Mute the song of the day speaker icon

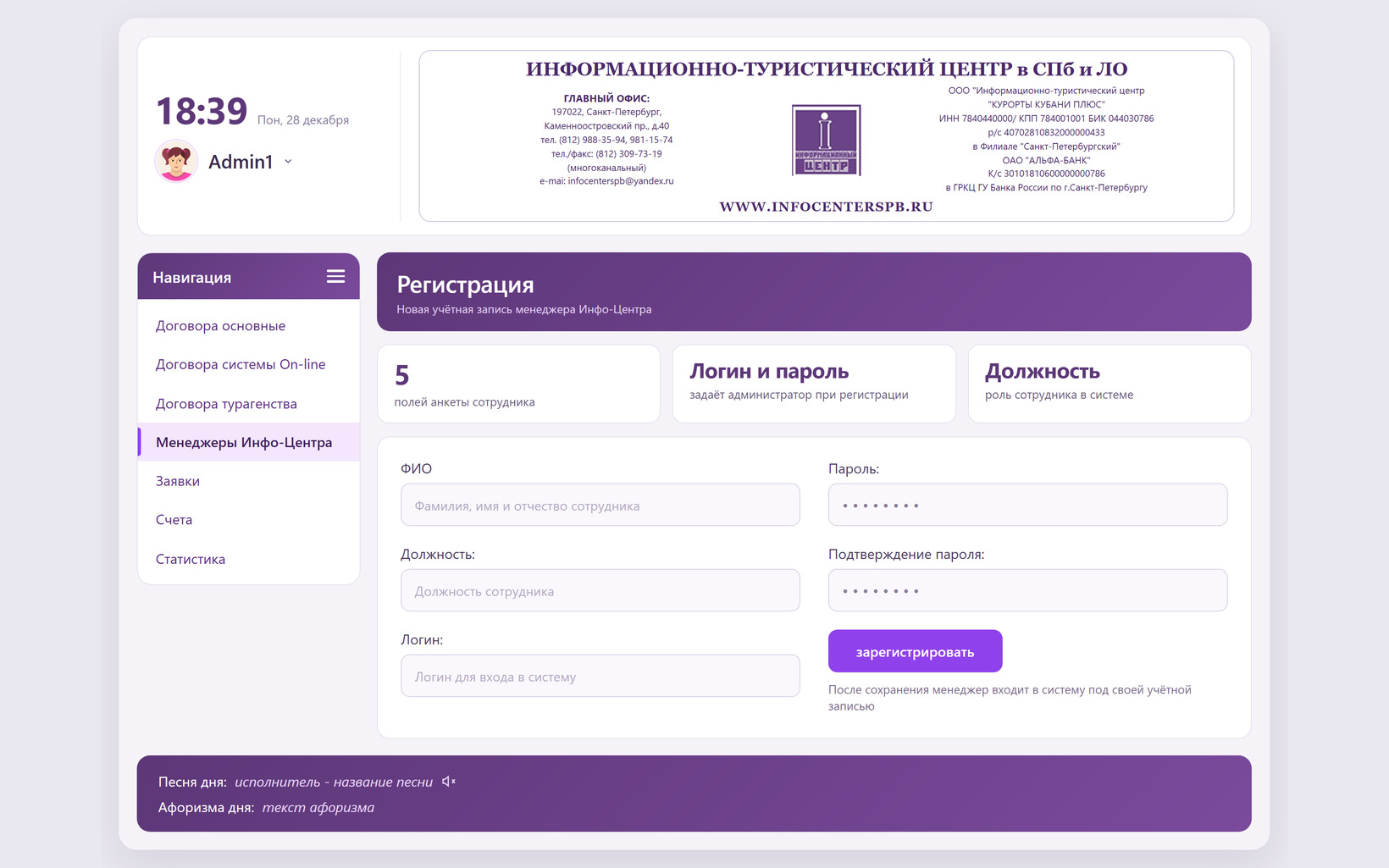click(x=449, y=782)
